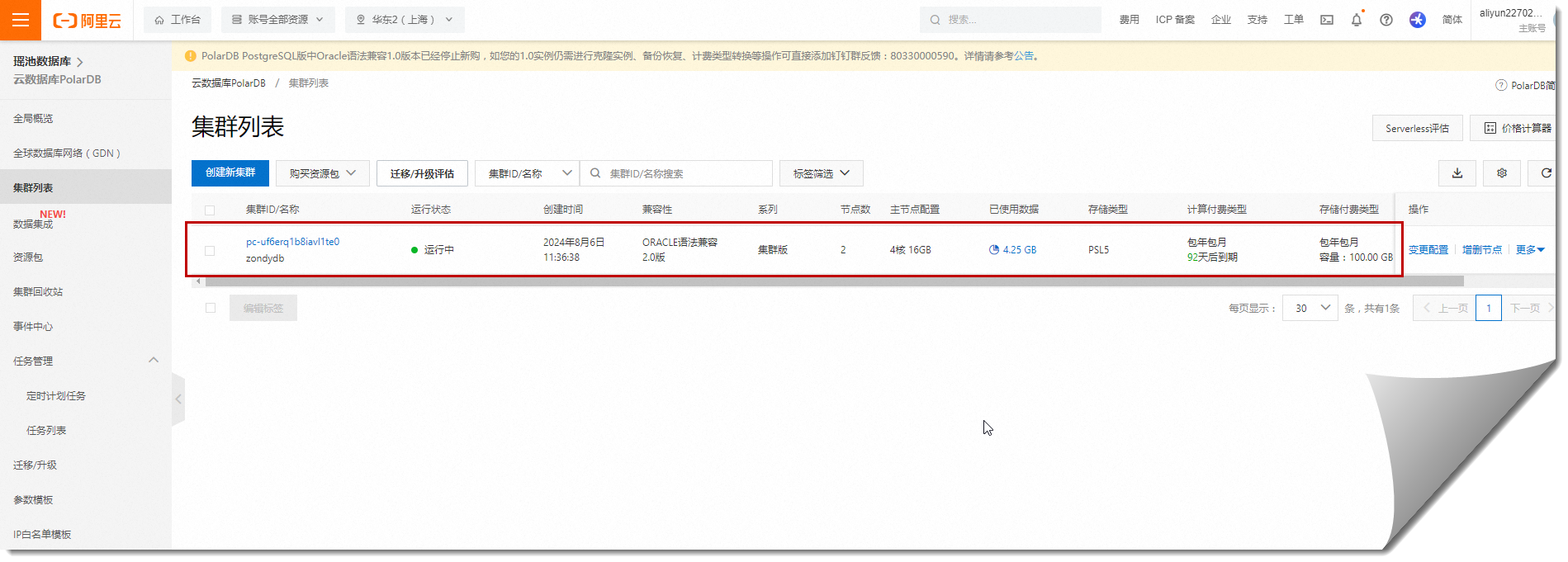Screen dimensions: 1568x562
Task: Click the download cluster list icon
Action: click(x=1457, y=173)
